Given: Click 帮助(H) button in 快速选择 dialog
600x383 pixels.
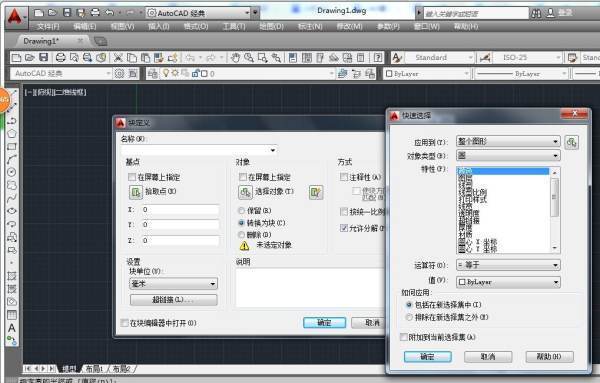Looking at the screenshot, I should [x=549, y=357].
